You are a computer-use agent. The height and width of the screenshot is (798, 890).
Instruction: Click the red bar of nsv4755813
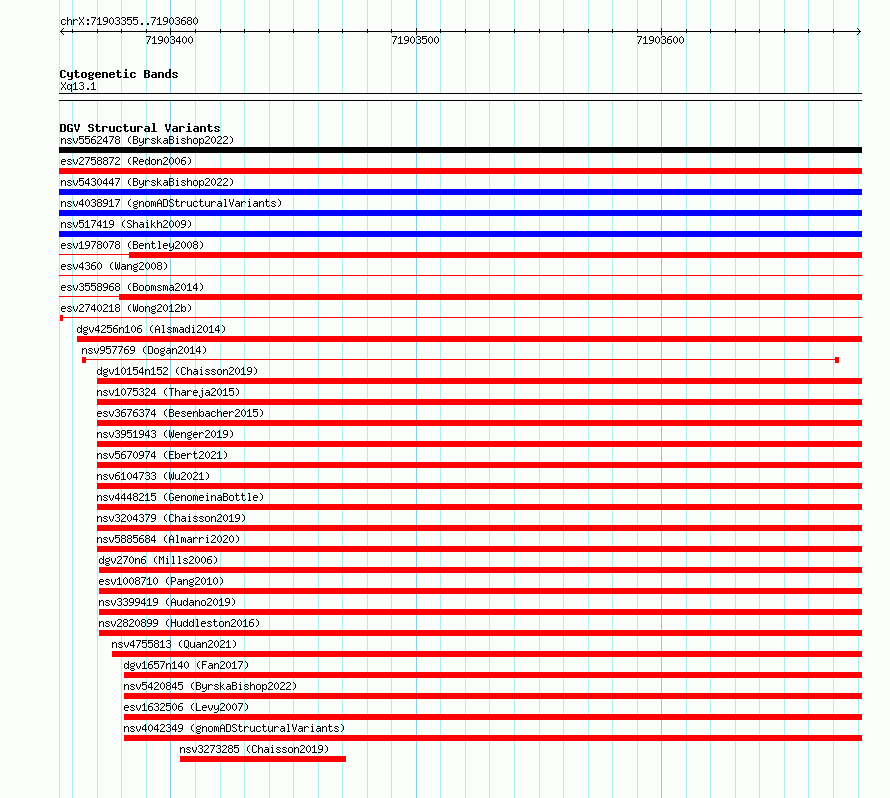(487, 654)
